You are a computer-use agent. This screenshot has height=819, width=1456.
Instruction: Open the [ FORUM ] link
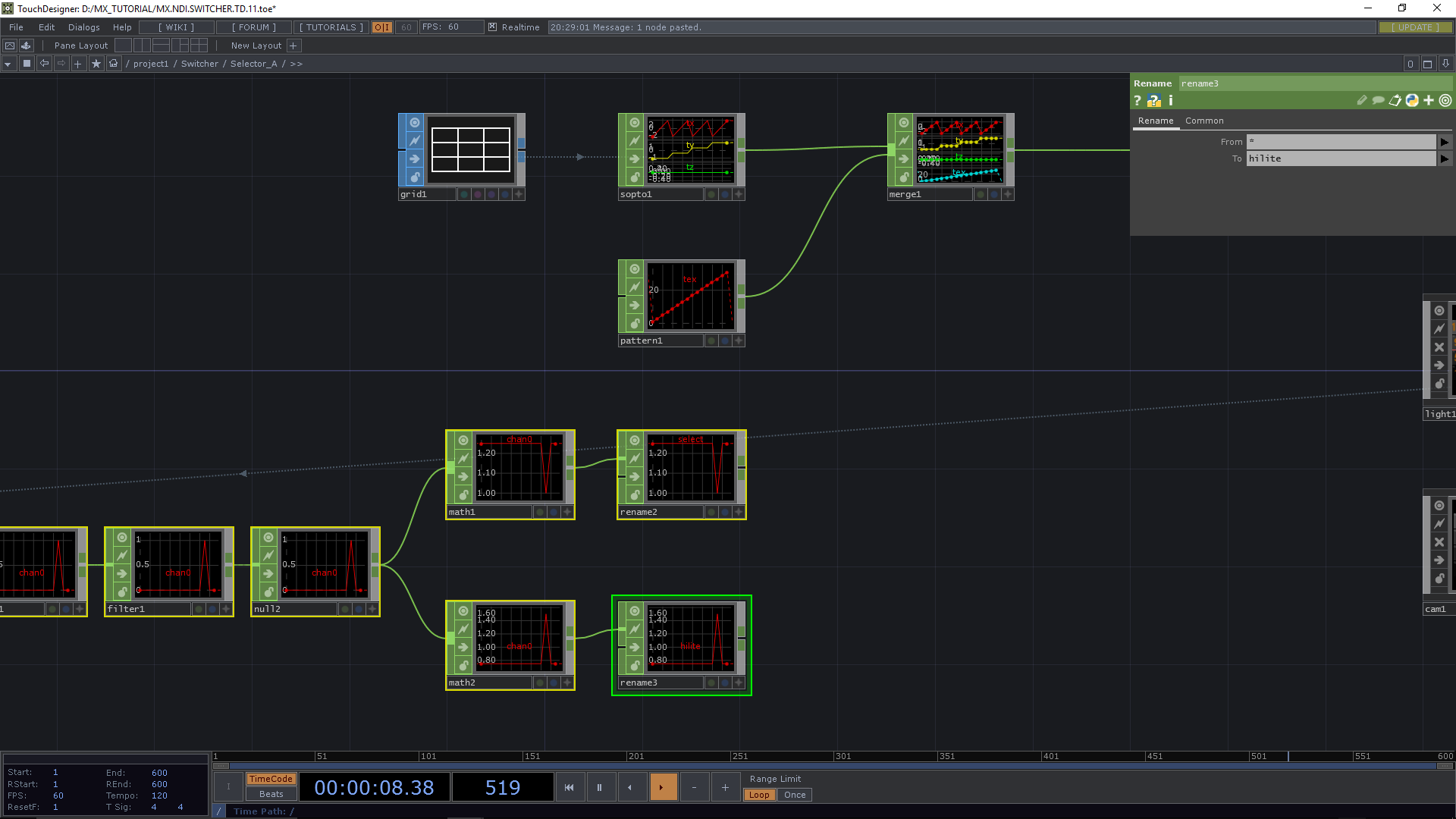[x=254, y=27]
